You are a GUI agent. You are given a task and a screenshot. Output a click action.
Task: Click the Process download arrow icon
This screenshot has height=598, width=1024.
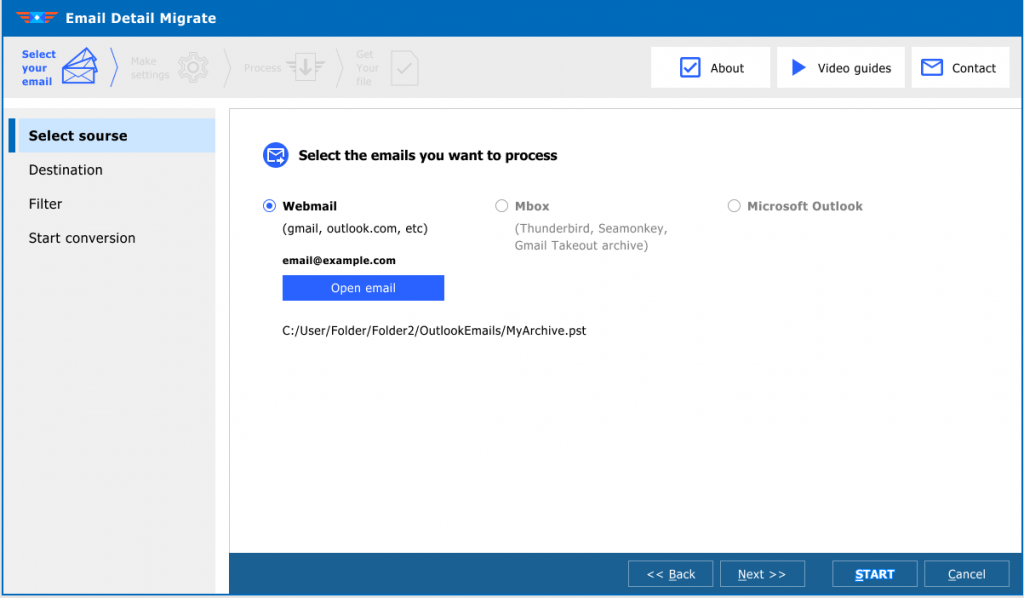pos(307,67)
